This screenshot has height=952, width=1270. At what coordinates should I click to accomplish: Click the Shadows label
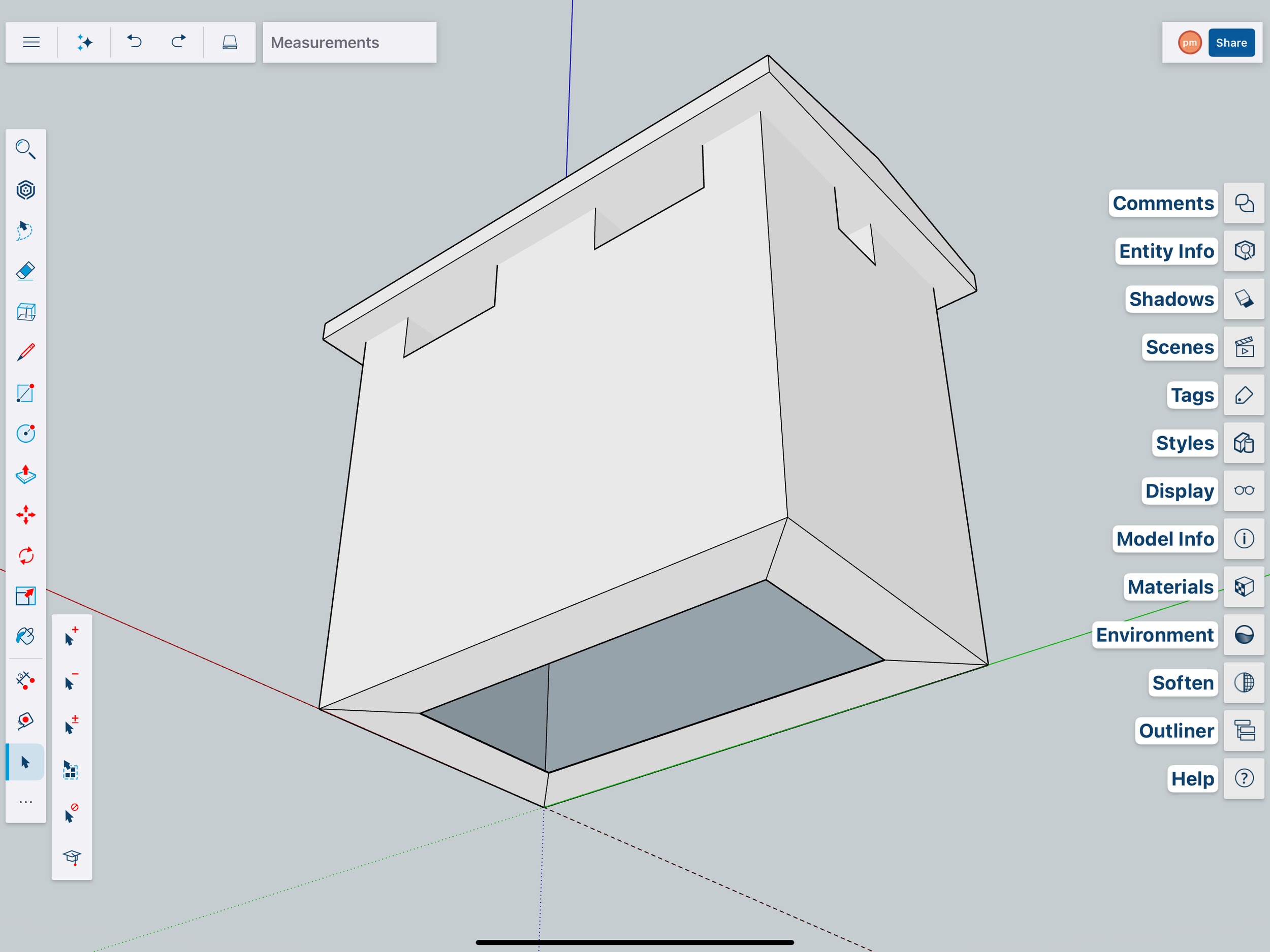pyautogui.click(x=1171, y=299)
